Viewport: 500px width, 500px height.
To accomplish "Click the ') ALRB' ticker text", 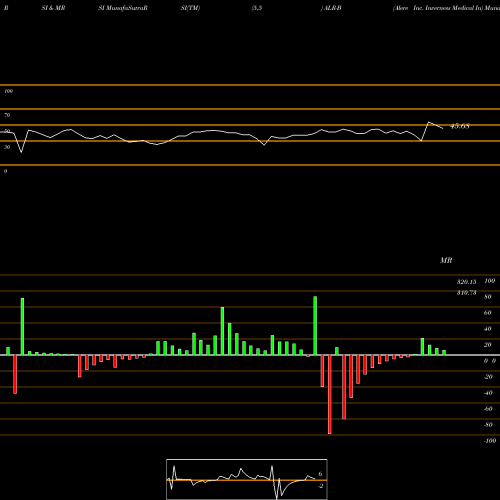I will [331, 8].
